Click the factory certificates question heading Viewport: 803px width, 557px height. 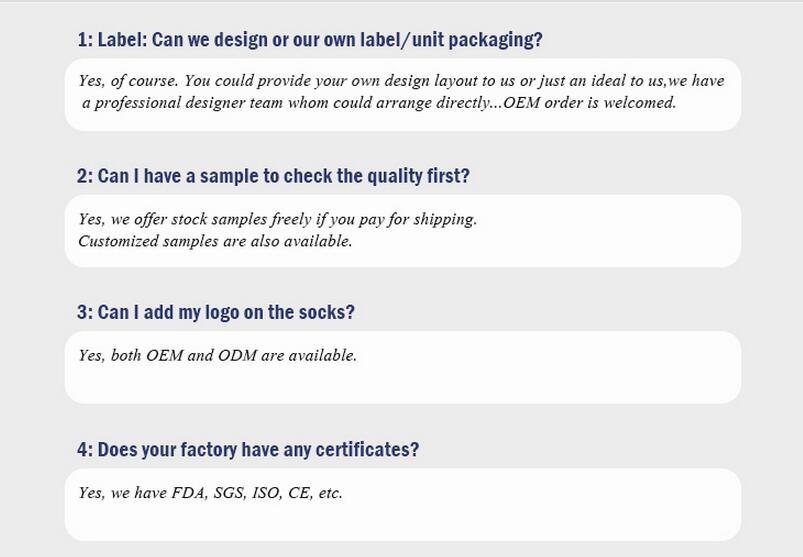point(248,449)
